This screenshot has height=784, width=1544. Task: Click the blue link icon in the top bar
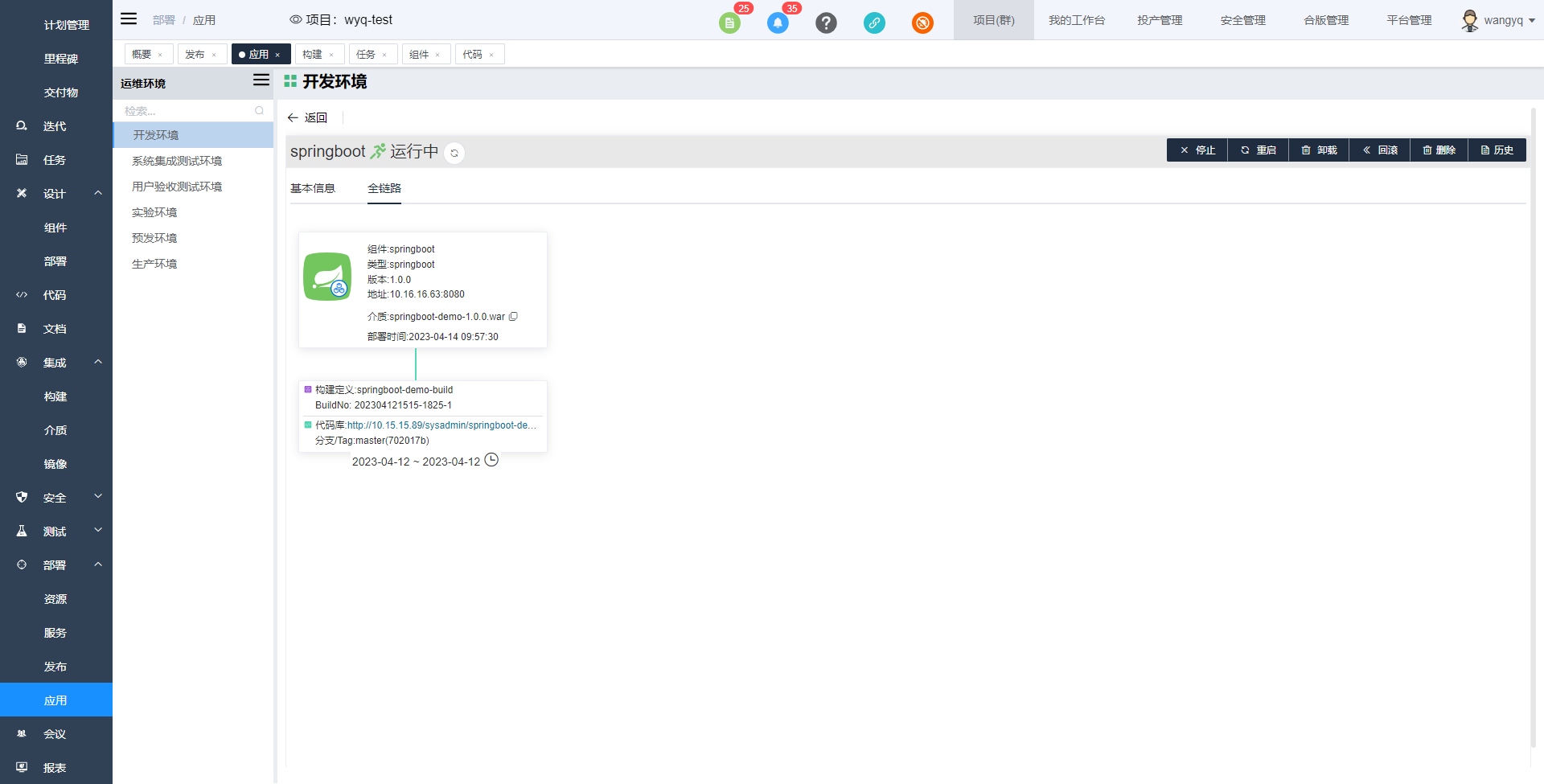(x=874, y=23)
